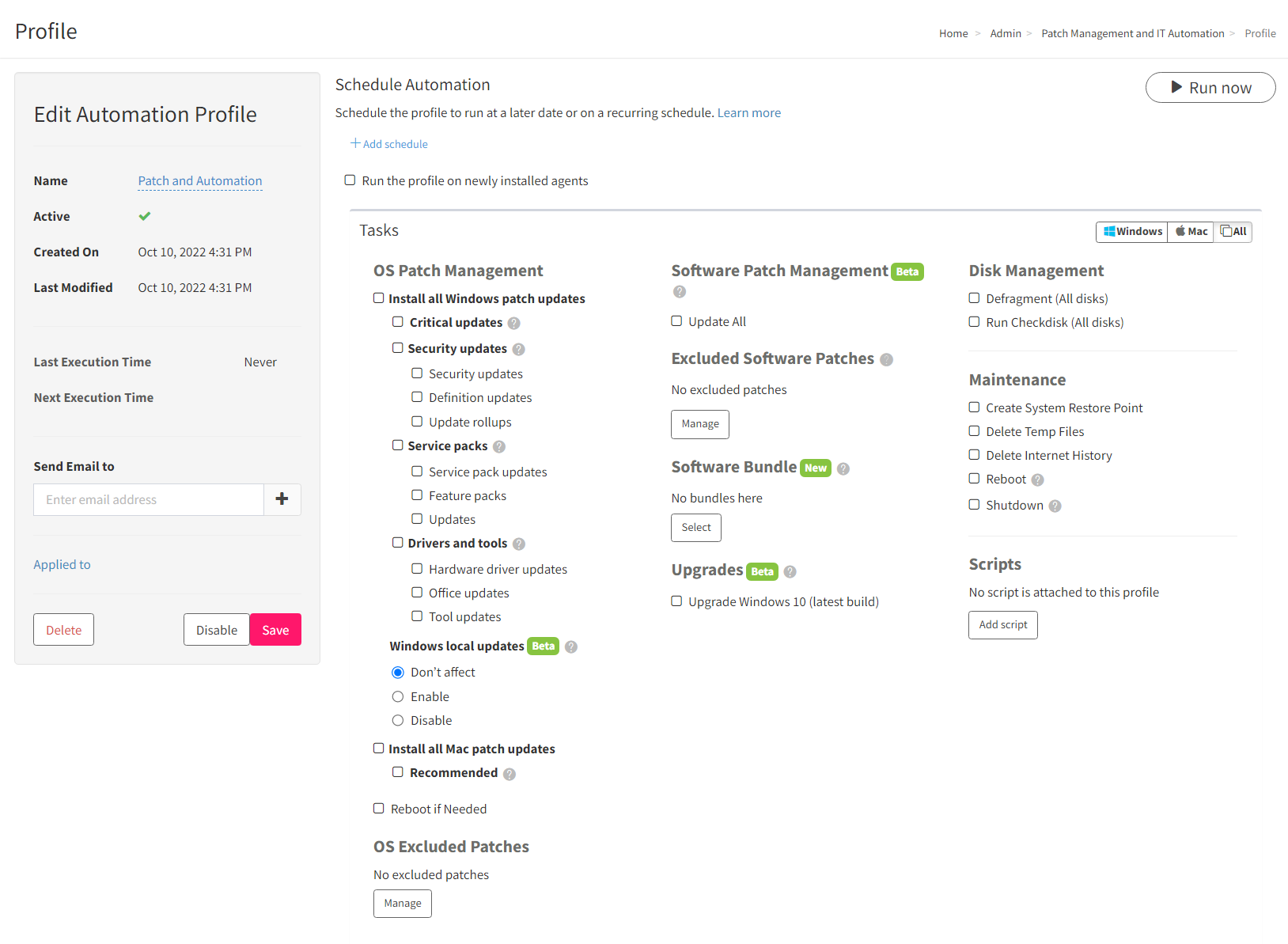Open Patch Management and IT Automation breadcrumb
Screen dimensions: 1288x944
point(1133,33)
